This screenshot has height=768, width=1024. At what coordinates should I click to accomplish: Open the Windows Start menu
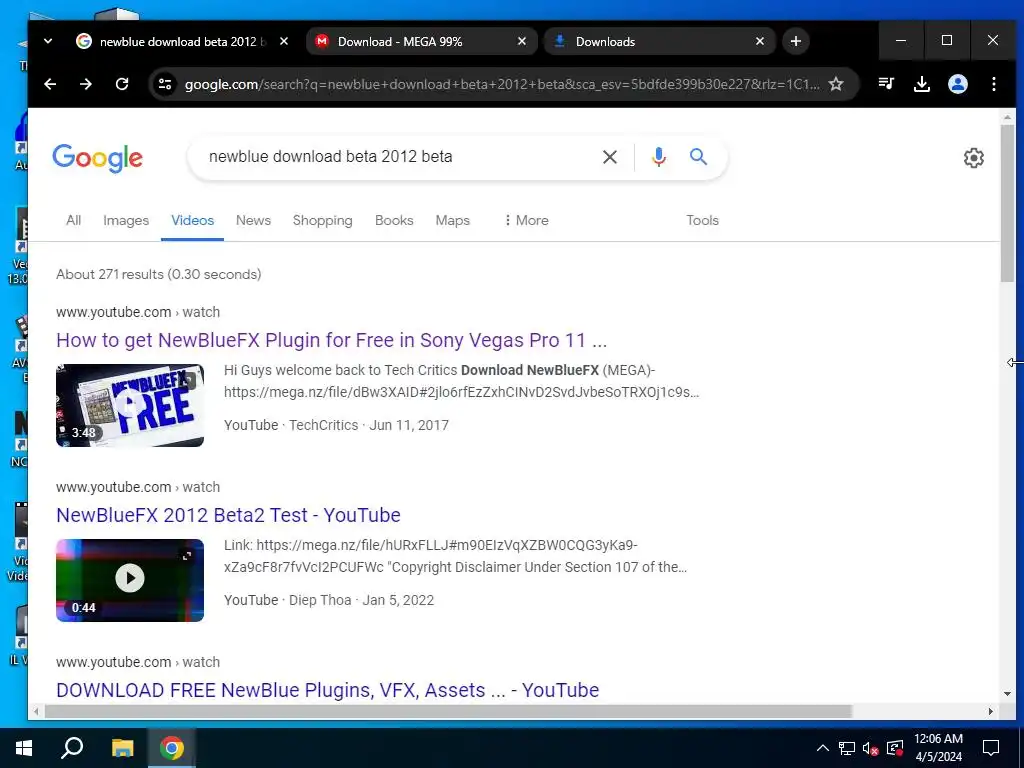(24, 748)
